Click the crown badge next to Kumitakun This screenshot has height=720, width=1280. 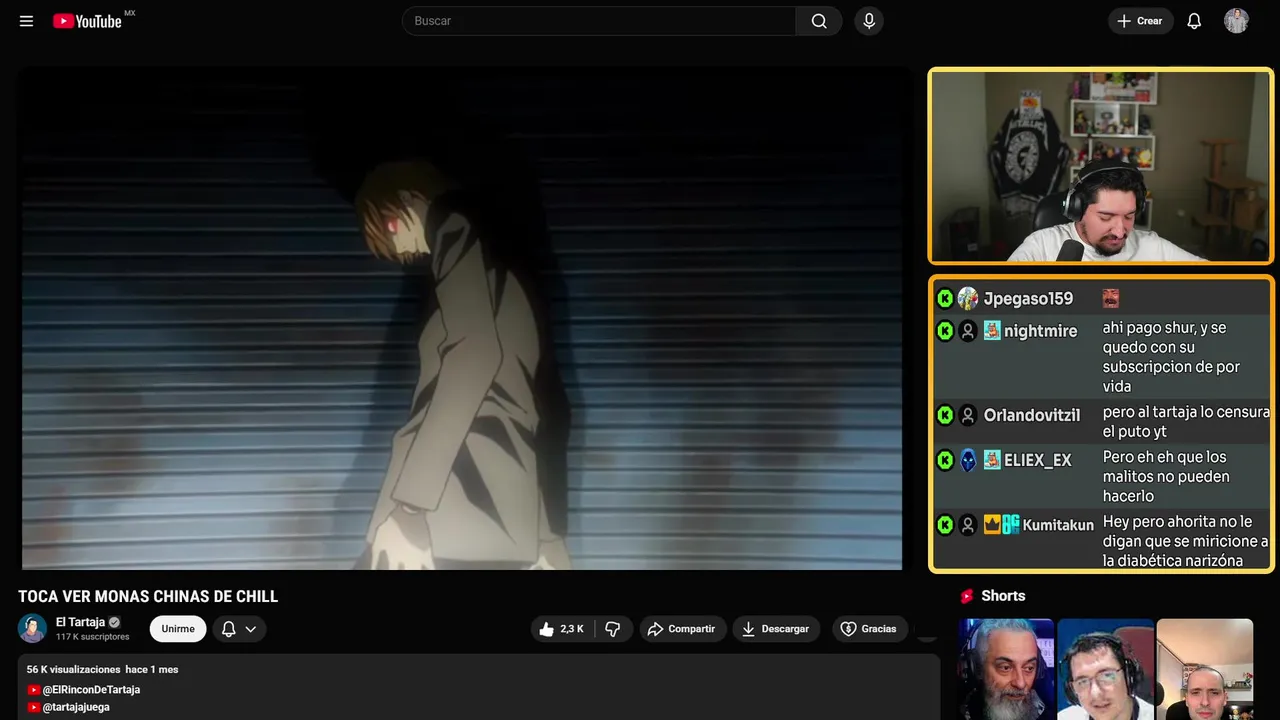coord(992,525)
